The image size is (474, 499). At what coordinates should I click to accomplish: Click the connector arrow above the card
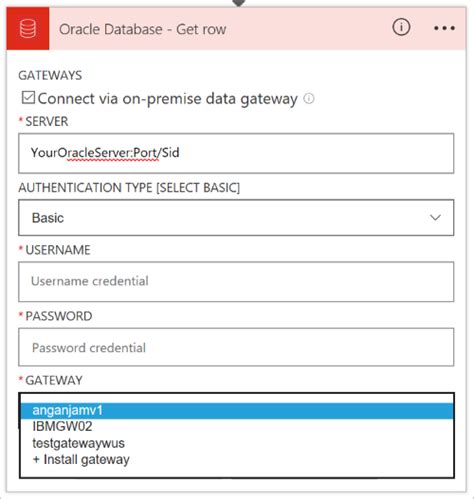coord(239,3)
